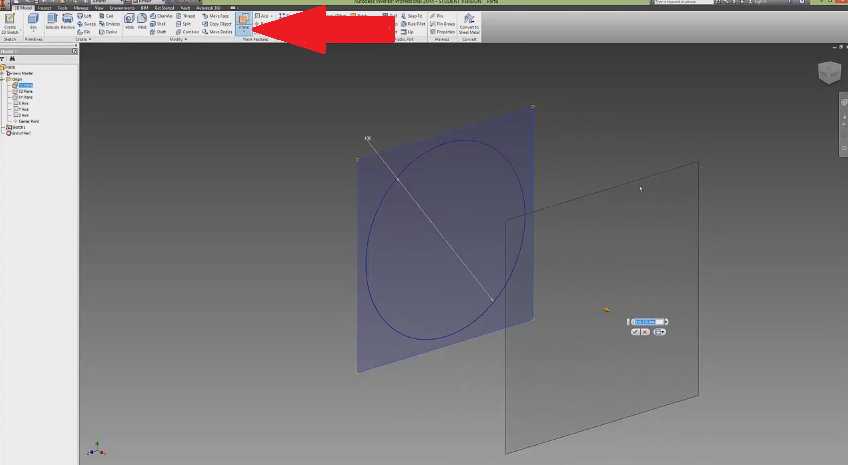
Task: Select the Box primitive tool
Action: tap(33, 22)
